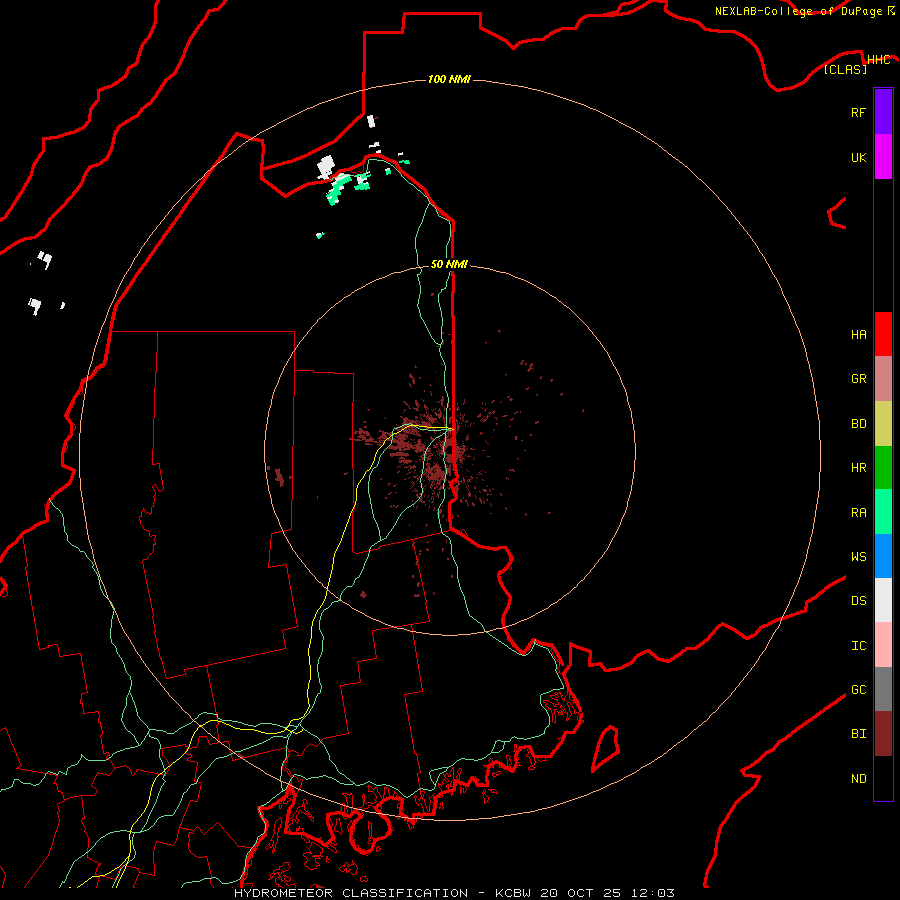Click the 50 NMI range ring label
The image size is (900, 900).
pyautogui.click(x=449, y=264)
